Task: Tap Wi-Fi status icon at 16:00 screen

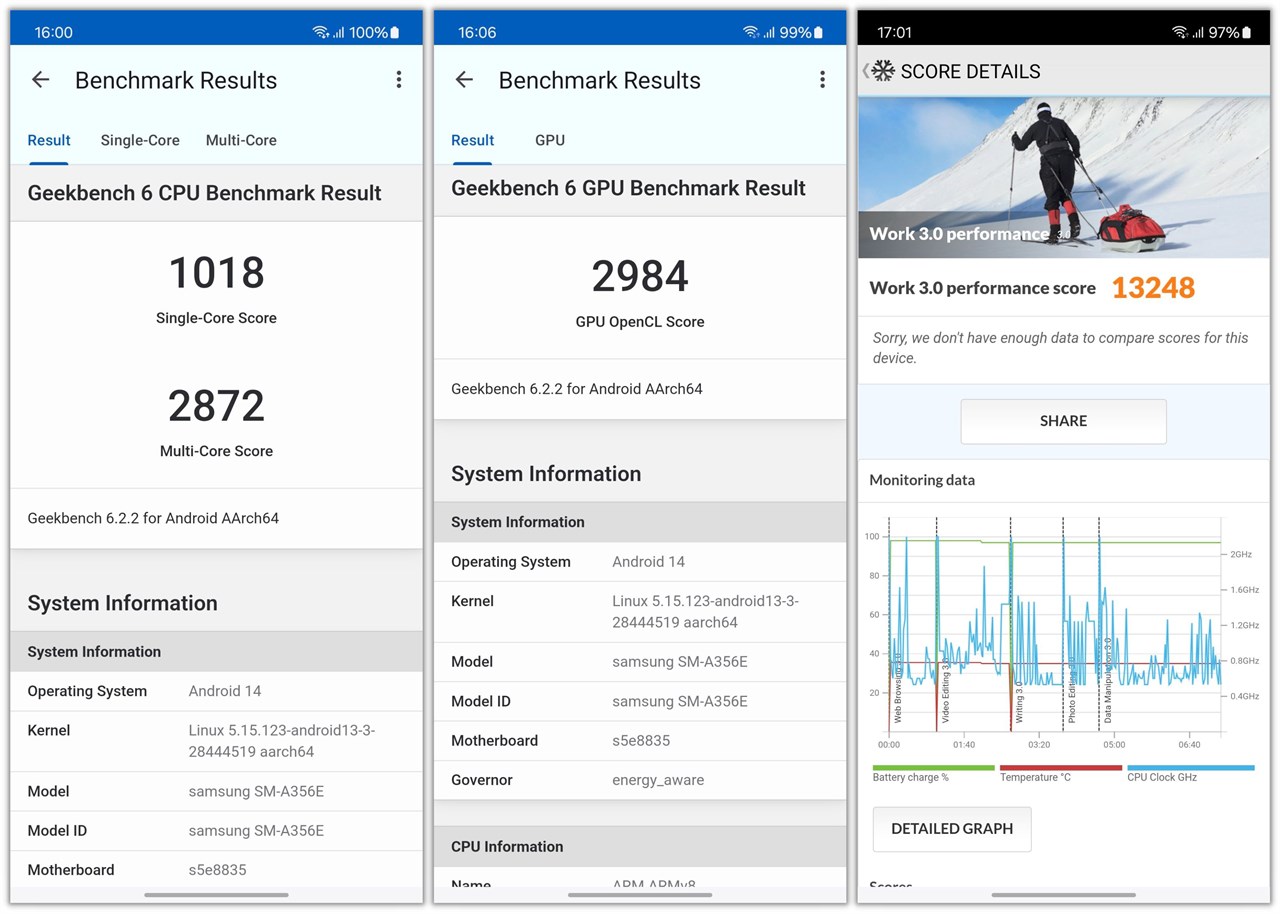Action: pos(320,33)
